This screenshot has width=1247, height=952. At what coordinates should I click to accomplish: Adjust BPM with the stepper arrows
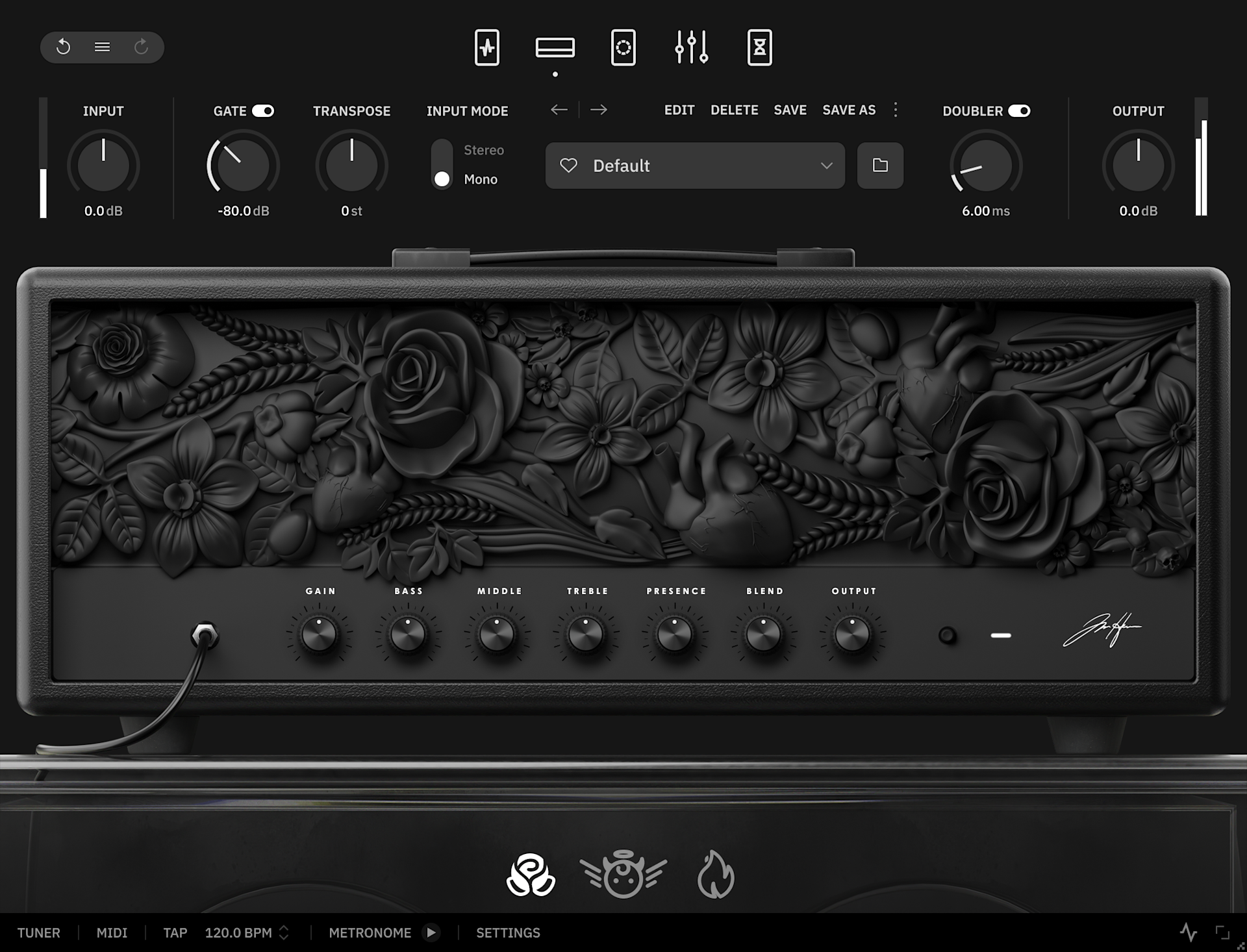coord(284,933)
